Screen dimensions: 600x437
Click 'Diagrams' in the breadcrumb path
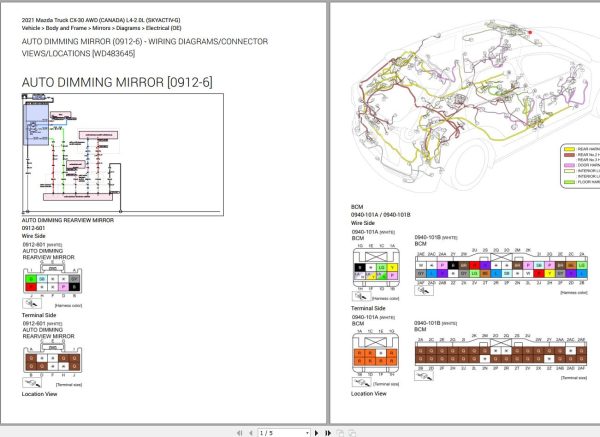[128, 28]
